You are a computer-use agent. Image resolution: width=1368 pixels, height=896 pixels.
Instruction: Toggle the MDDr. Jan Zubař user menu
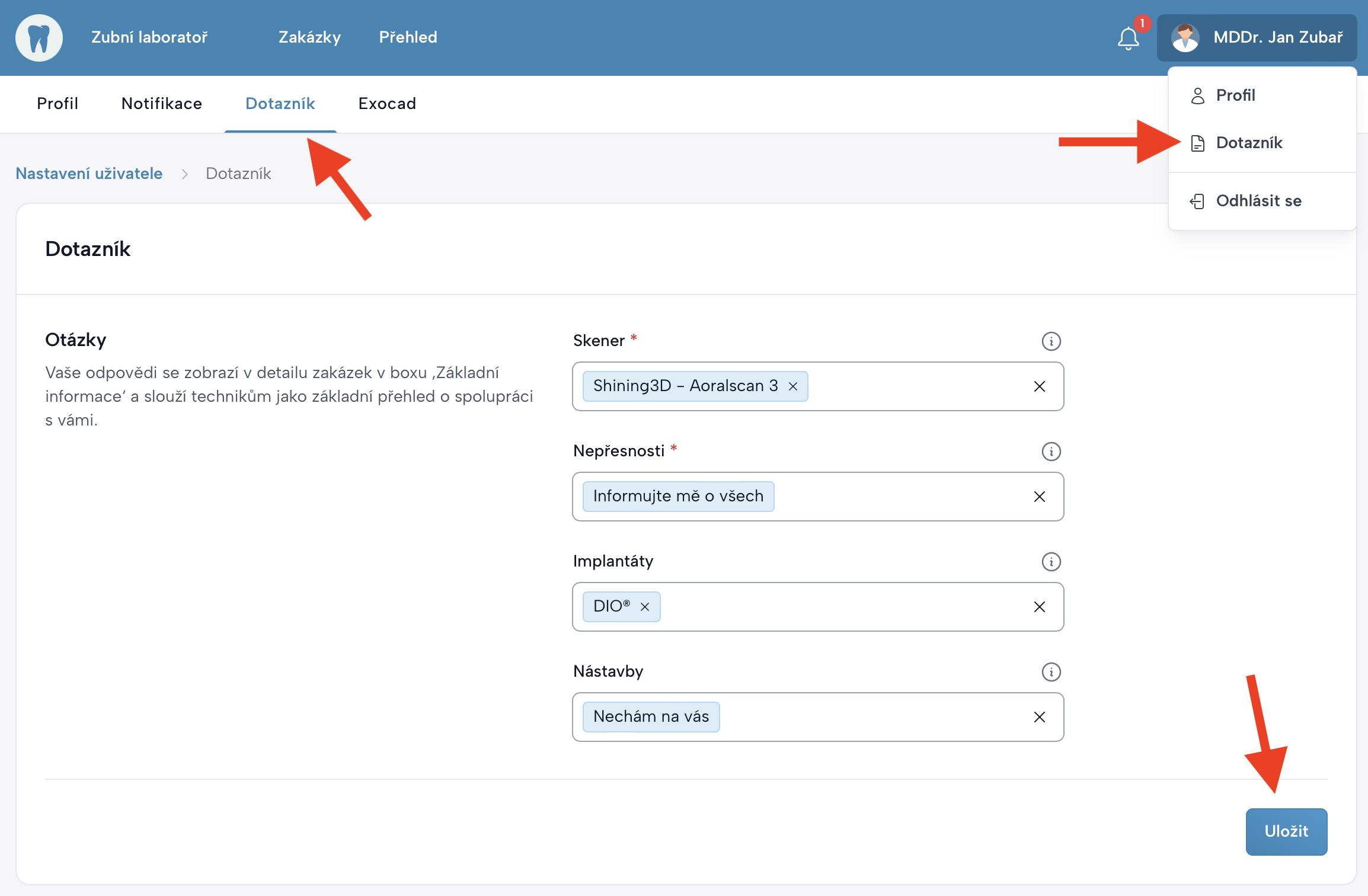tap(1257, 38)
